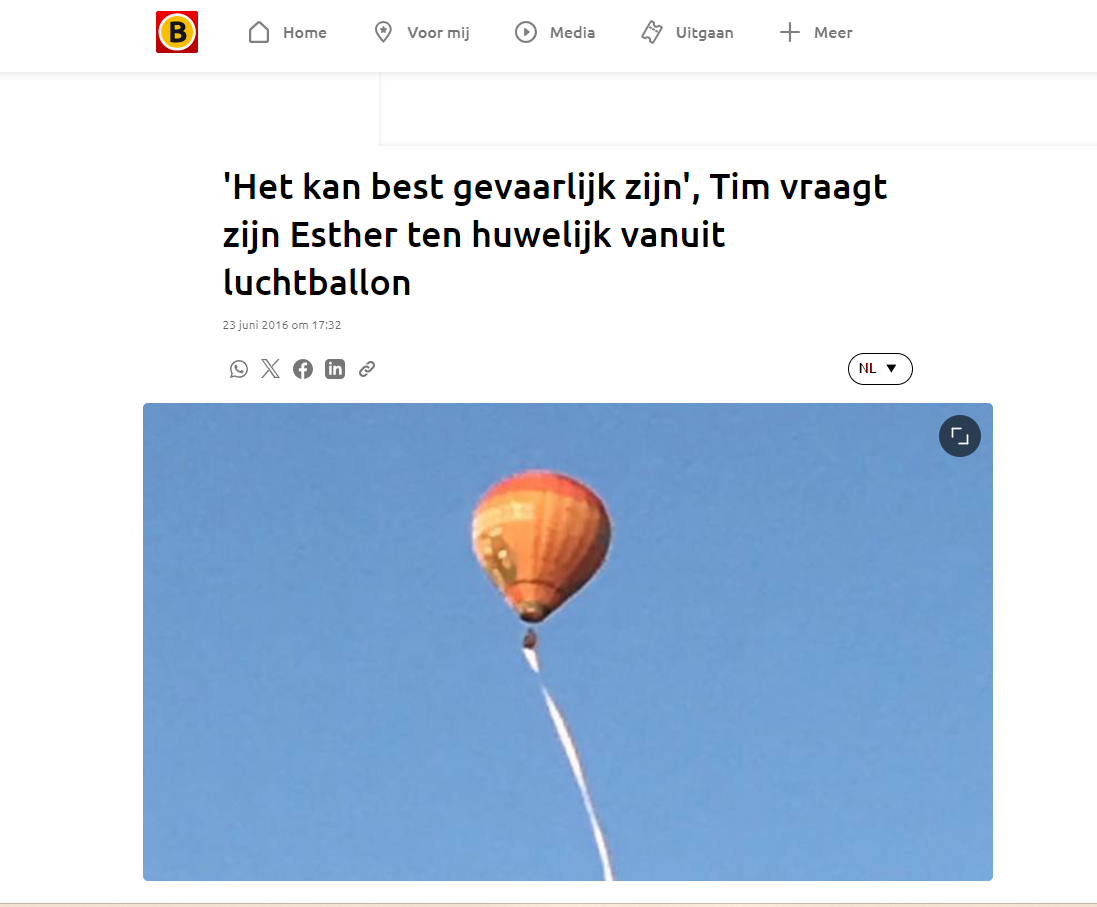Image resolution: width=1097 pixels, height=907 pixels.
Task: Share article via WhatsApp icon
Action: click(239, 369)
